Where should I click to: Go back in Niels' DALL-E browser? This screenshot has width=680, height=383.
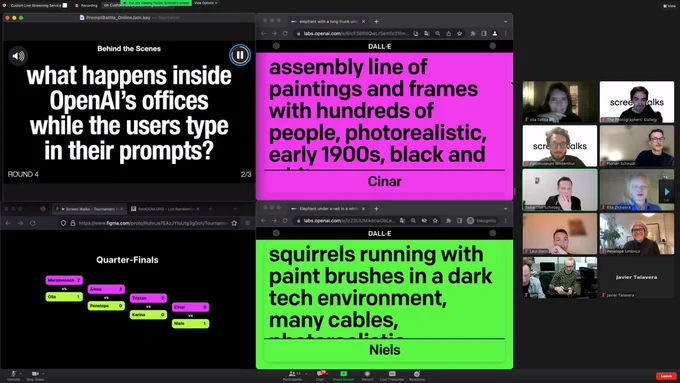tap(264, 221)
